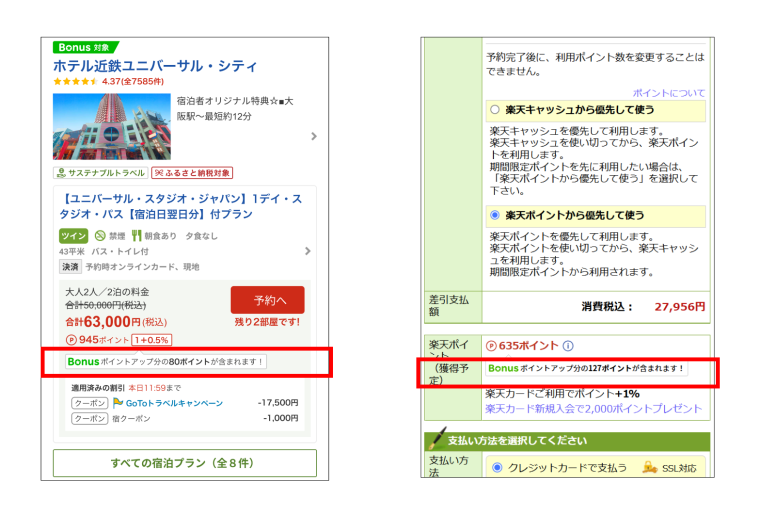
Task: Click the Bonus 対象 green badge
Action: 85,47
